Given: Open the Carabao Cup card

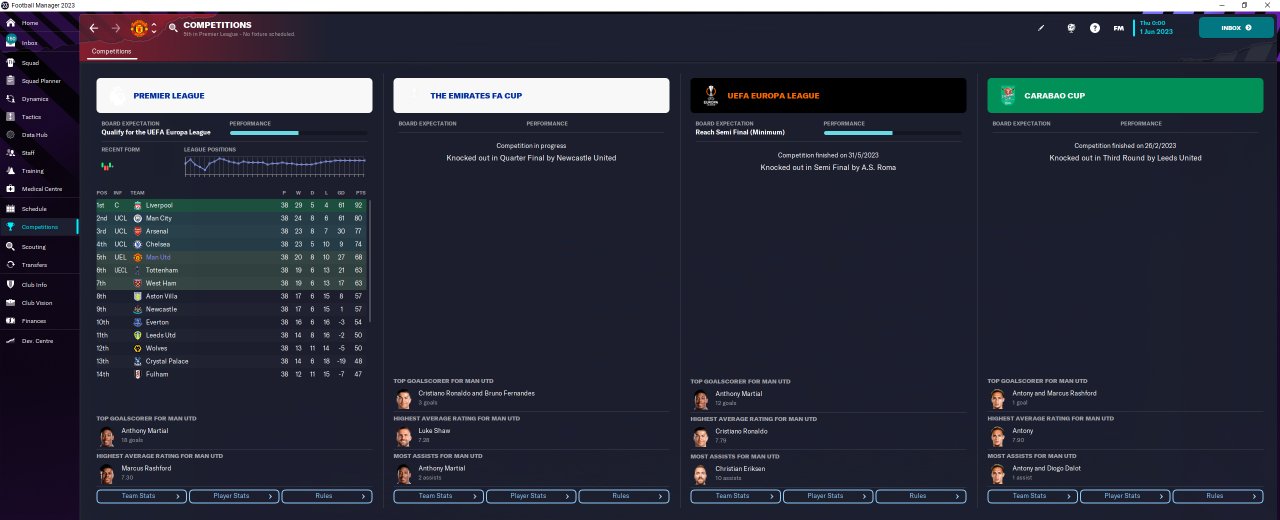Looking at the screenshot, I should pos(1125,95).
